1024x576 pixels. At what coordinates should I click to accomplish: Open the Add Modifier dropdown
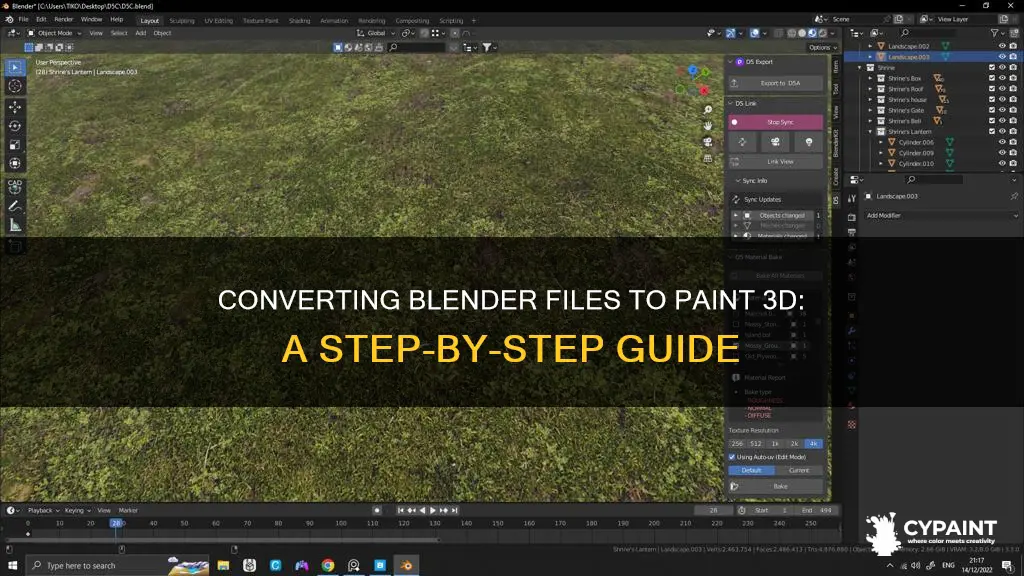pos(941,216)
